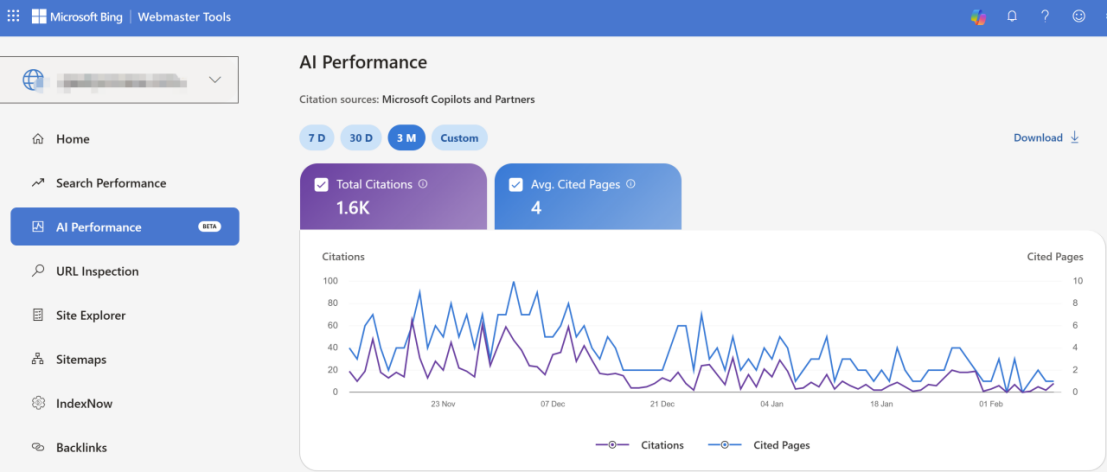
Task: Click the left Citations axis title
Action: pos(343,256)
